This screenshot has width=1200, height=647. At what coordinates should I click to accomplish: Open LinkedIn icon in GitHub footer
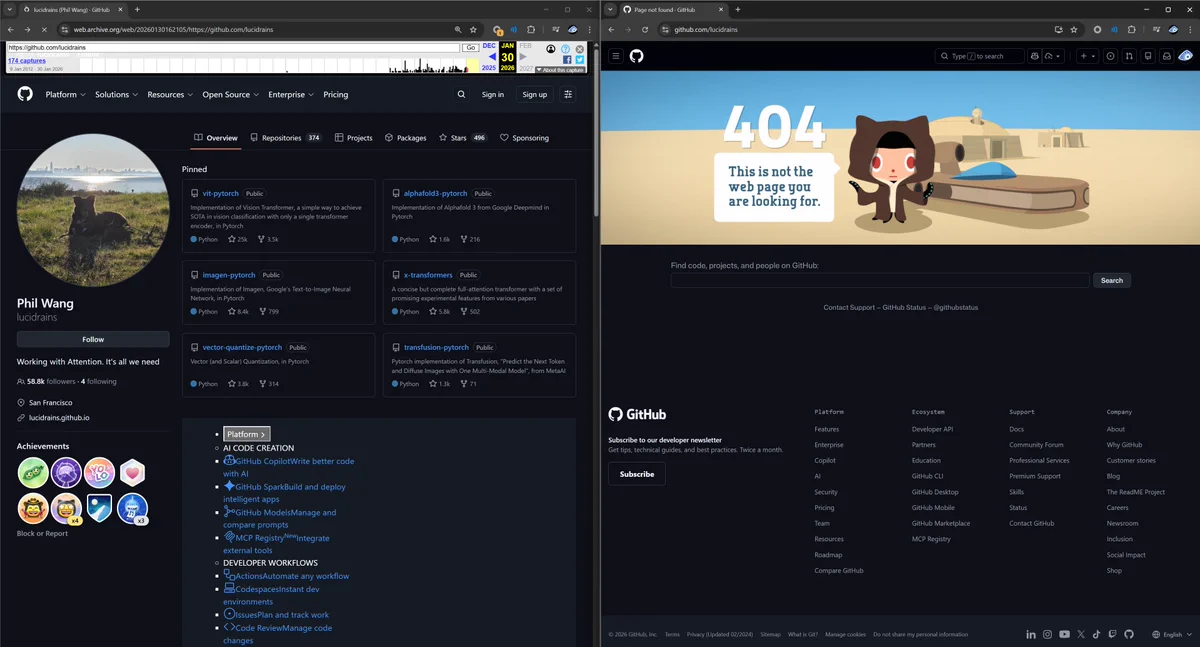click(1031, 634)
